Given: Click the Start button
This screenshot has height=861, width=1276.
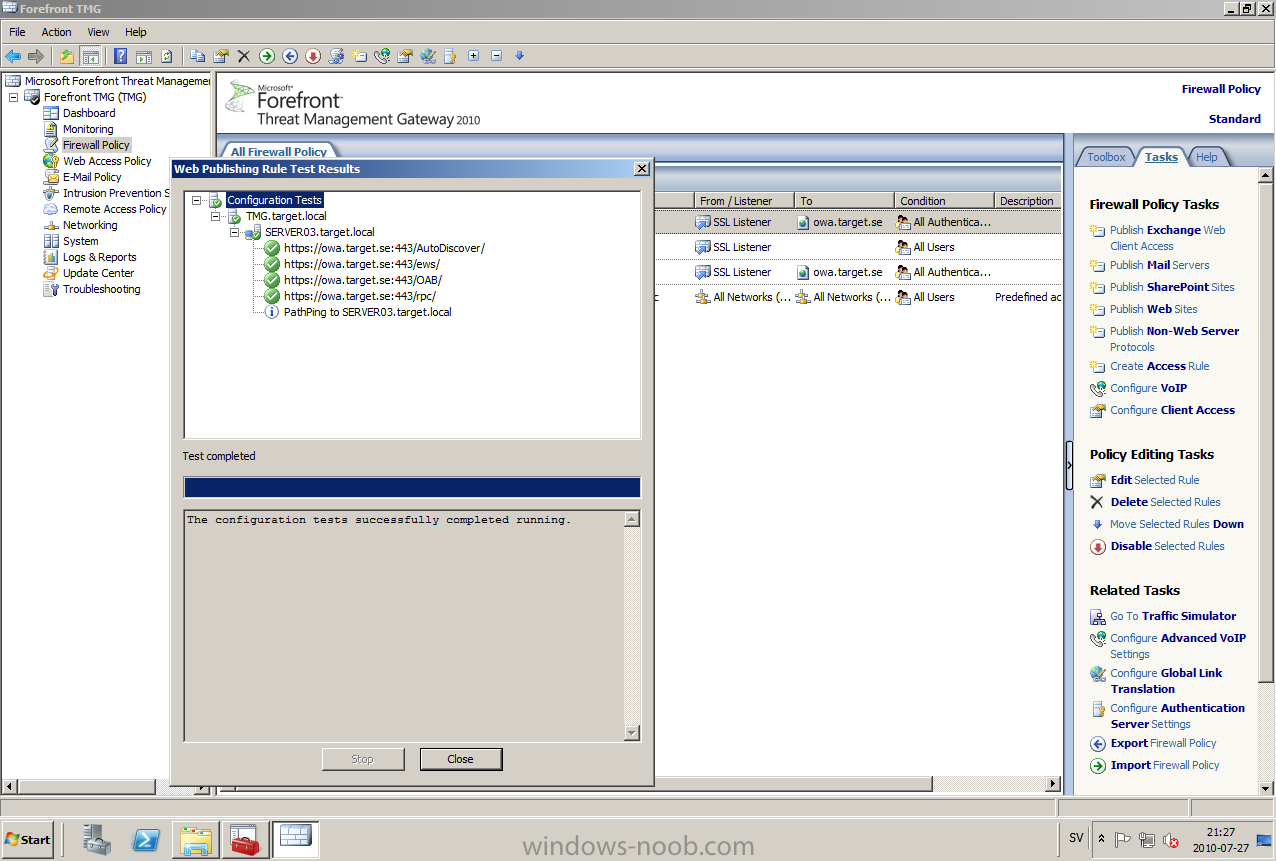Looking at the screenshot, I should (x=28, y=839).
